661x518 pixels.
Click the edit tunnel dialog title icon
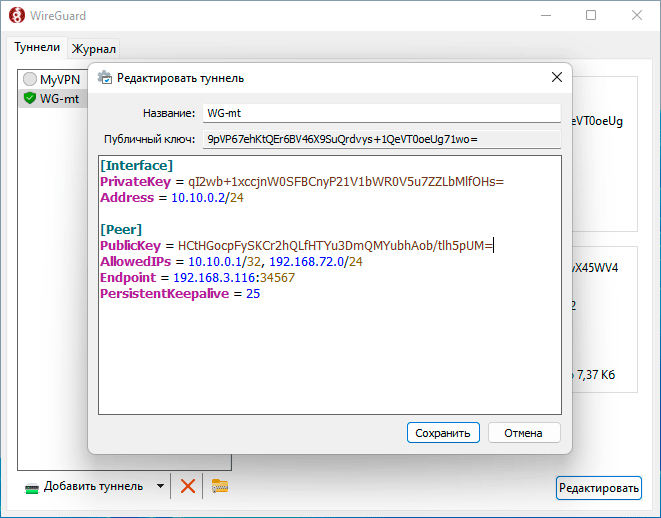click(x=104, y=78)
